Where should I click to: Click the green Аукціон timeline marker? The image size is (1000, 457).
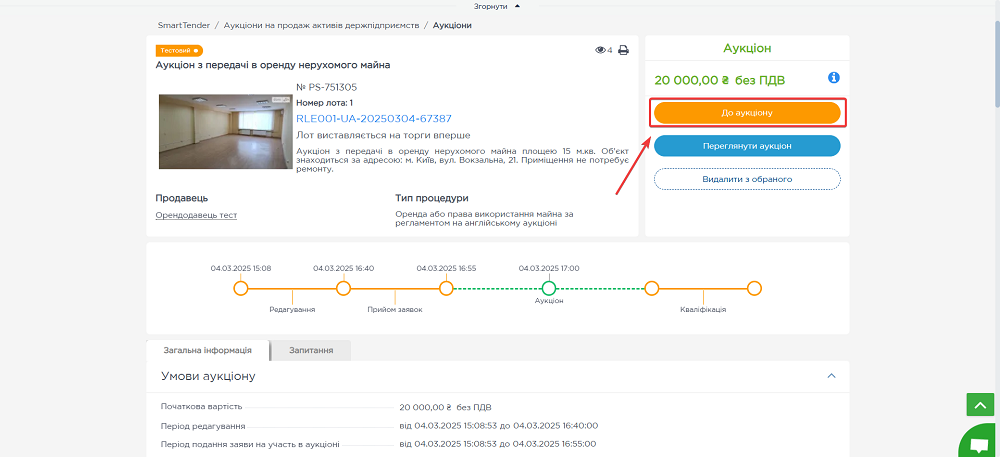548,288
